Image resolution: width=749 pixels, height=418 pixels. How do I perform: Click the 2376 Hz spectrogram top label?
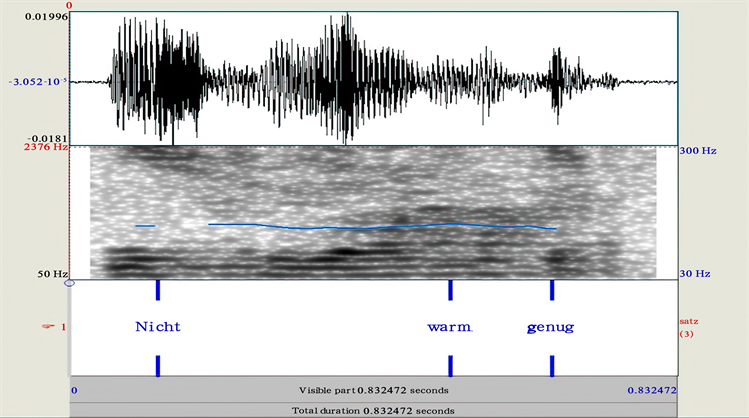click(x=47, y=145)
